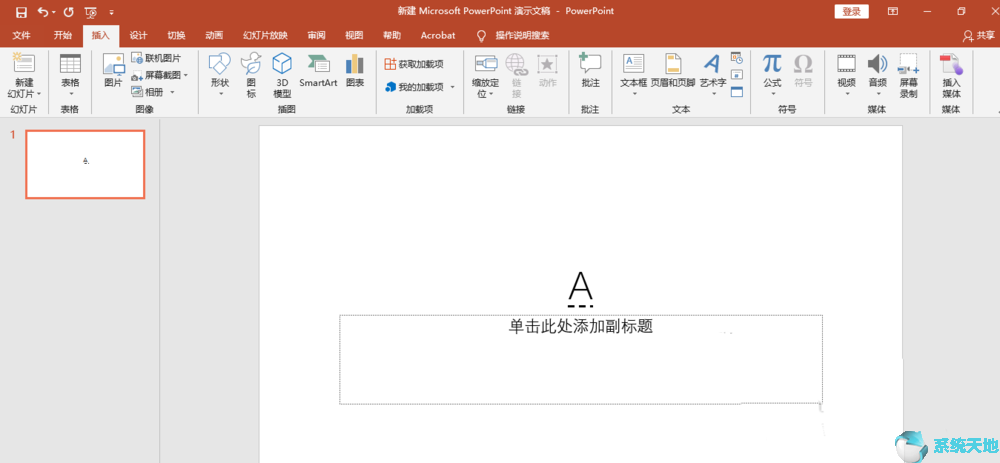Click the 操作说明搜索 tell me search box

click(522, 35)
